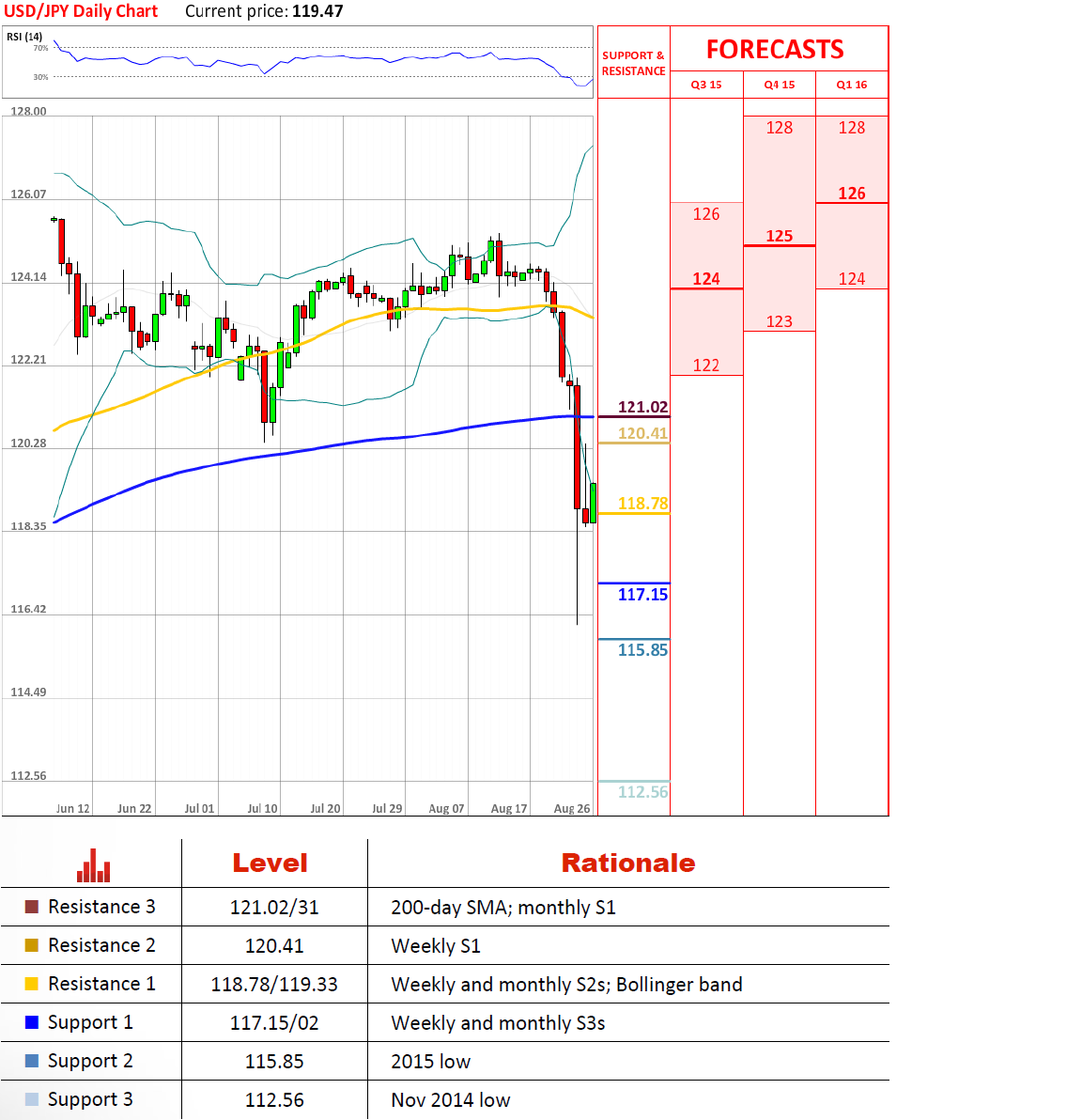The height and width of the screenshot is (1120, 1082).
Task: Click the 'Nov 2014 low' rationale cell
Action: [x=451, y=1100]
